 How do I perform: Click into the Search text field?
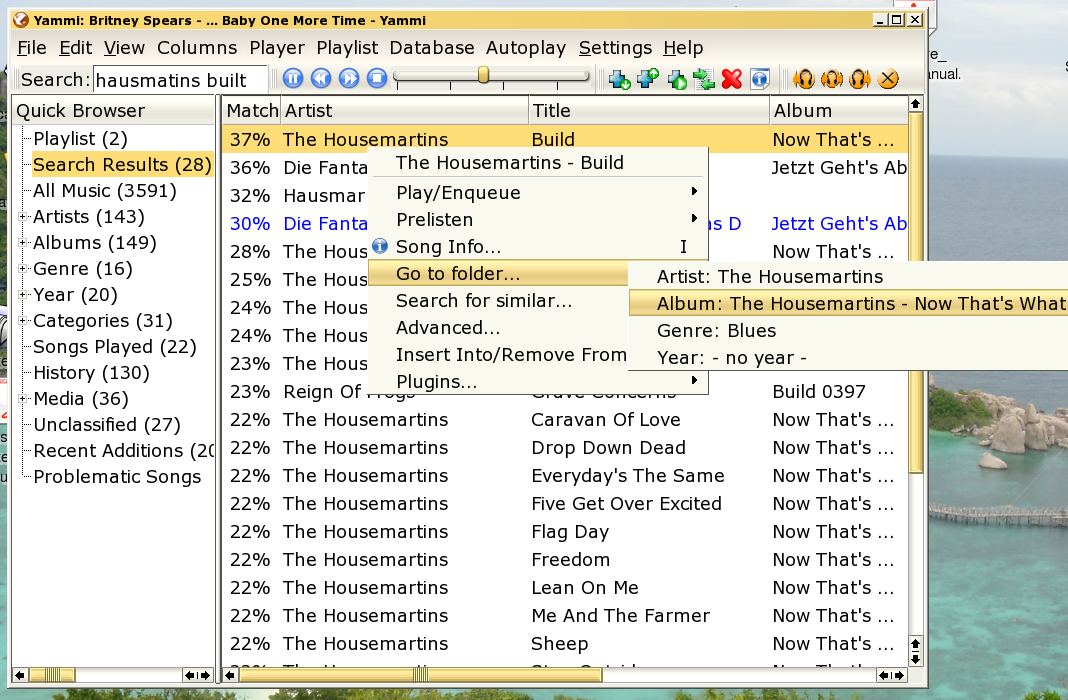[x=180, y=80]
